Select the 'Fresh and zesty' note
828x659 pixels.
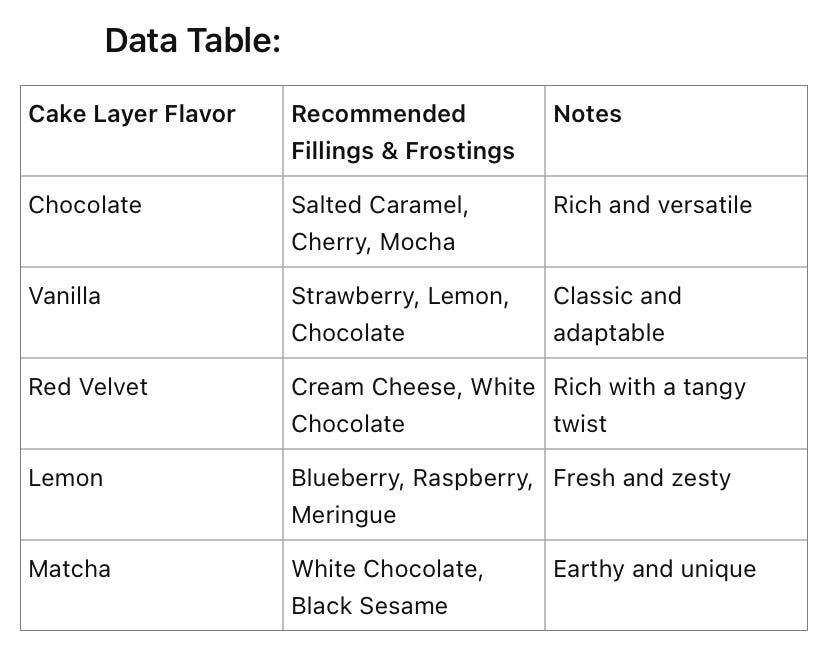pos(642,478)
